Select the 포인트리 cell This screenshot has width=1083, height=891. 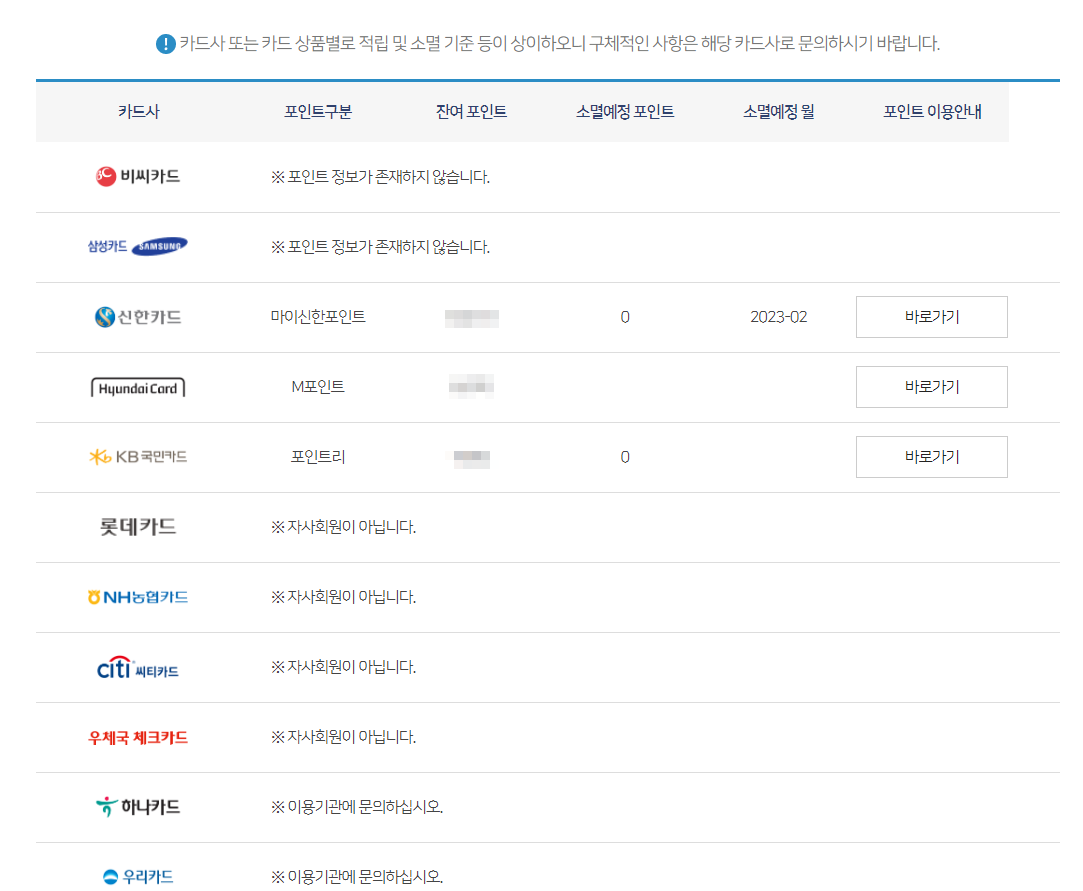tap(318, 457)
